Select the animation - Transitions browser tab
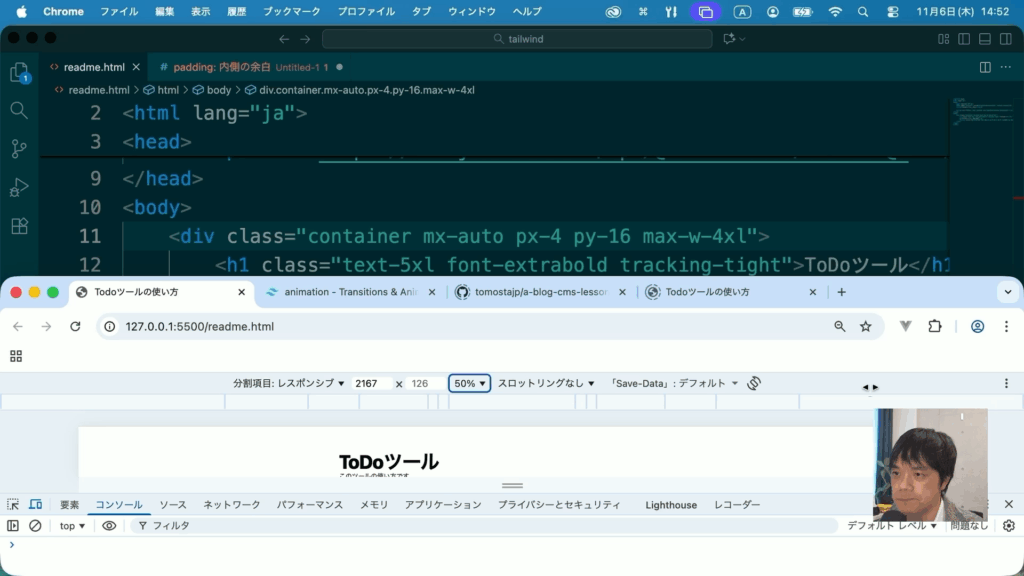This screenshot has width=1024, height=576. 351,292
